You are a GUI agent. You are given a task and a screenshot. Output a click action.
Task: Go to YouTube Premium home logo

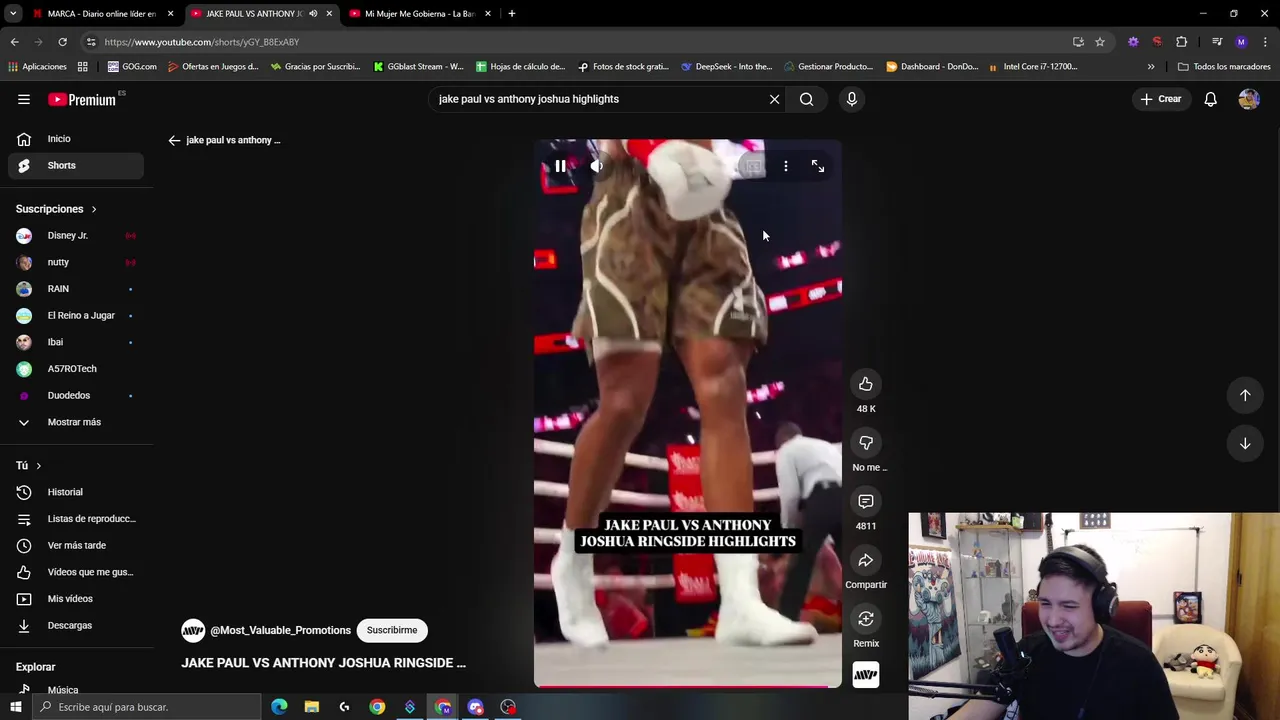[x=82, y=99]
